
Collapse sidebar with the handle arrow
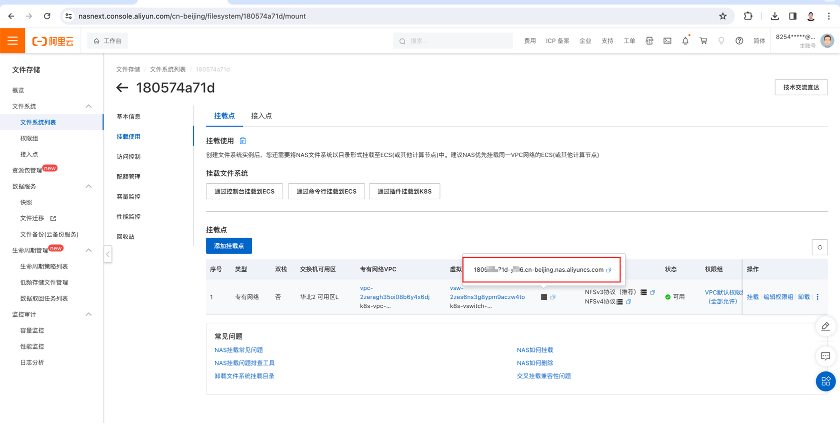click(108, 254)
